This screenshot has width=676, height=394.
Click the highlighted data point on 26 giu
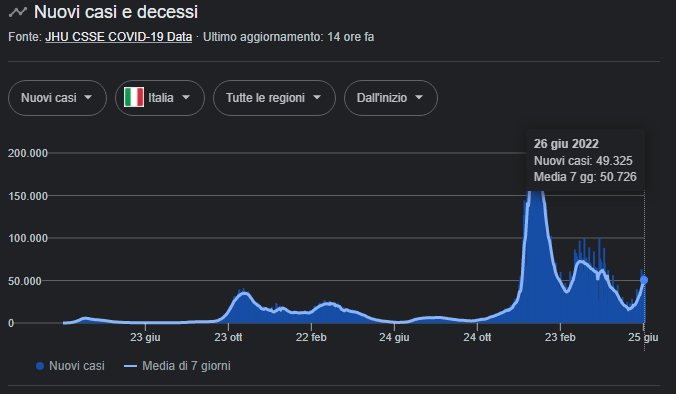[644, 280]
